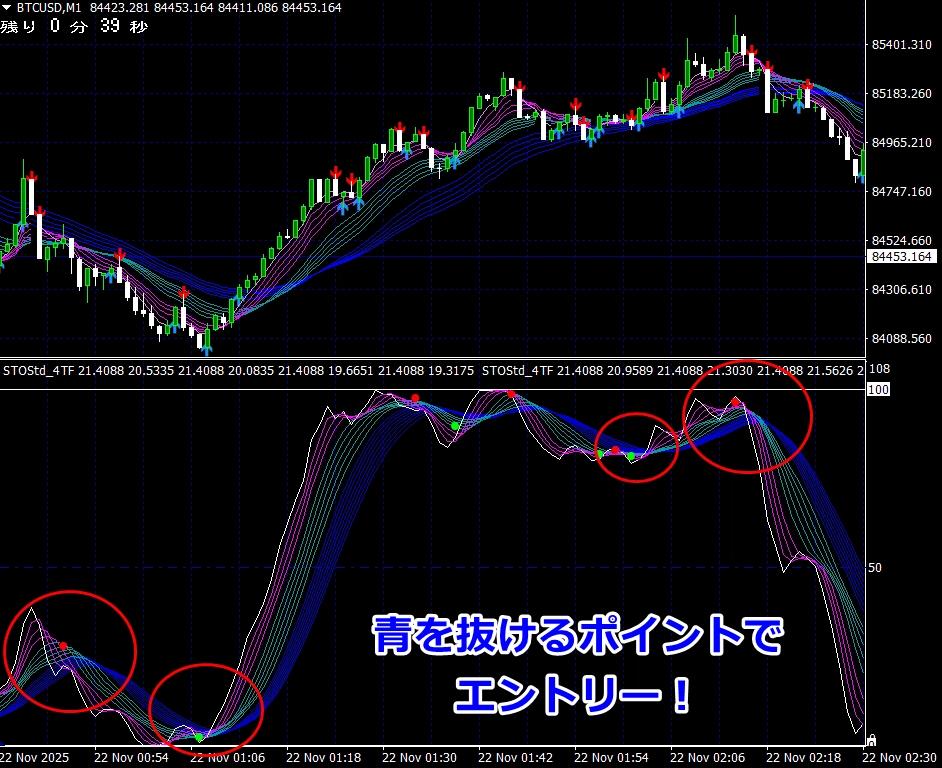Click the green dot in the small middle red circle
The width and height of the screenshot is (942, 768).
(x=631, y=456)
